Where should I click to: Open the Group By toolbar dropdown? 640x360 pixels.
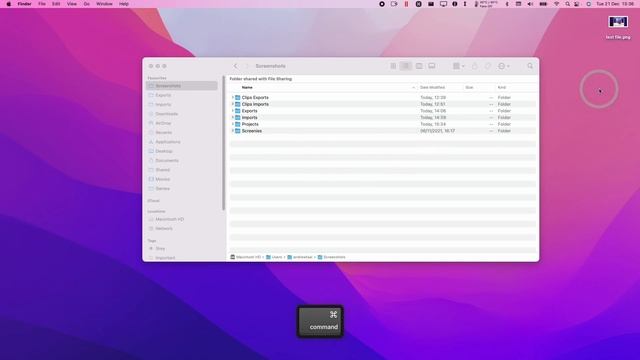[x=458, y=66]
